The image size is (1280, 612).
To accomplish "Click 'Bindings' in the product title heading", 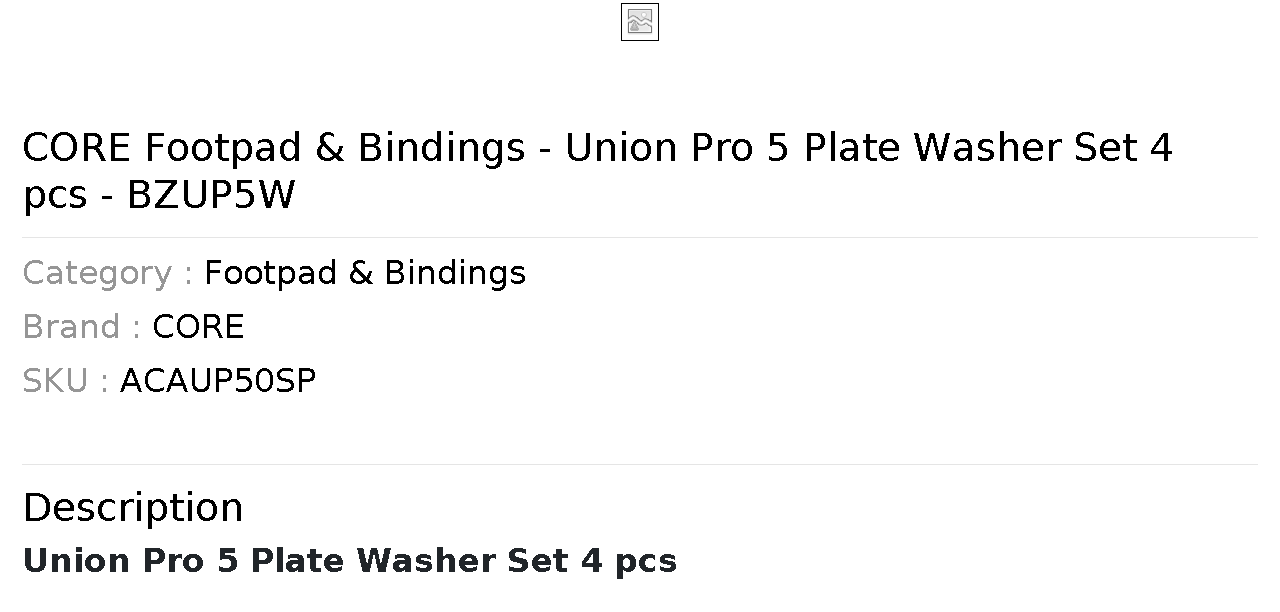I will (442, 149).
